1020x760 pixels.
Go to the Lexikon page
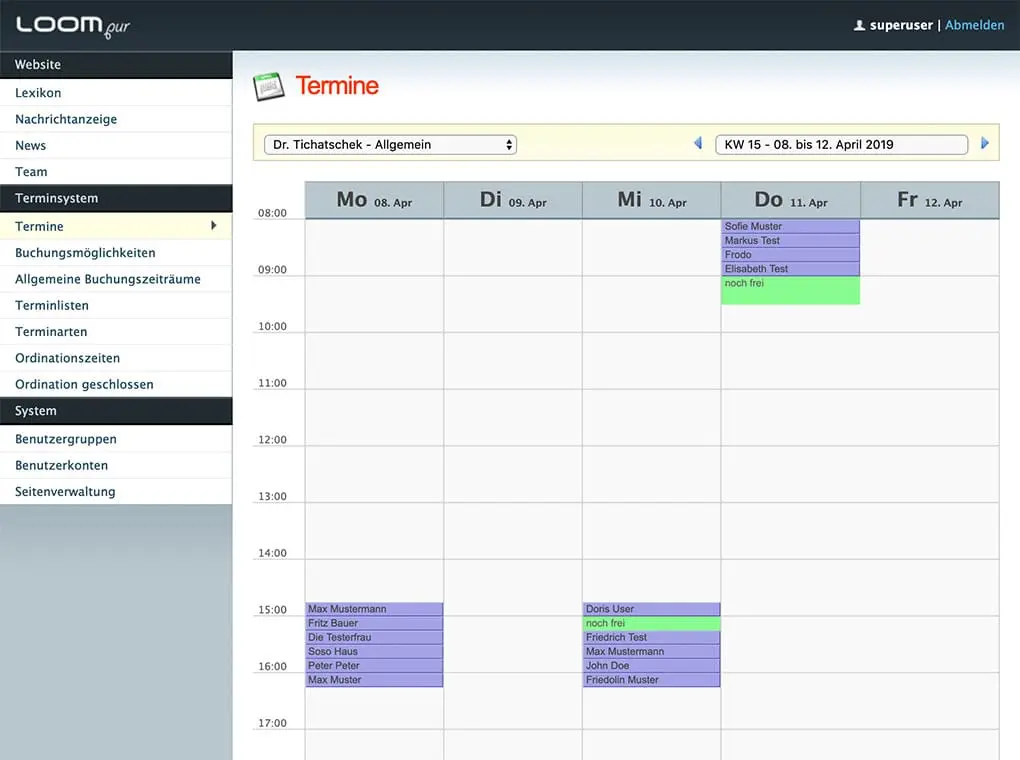pyautogui.click(x=38, y=93)
